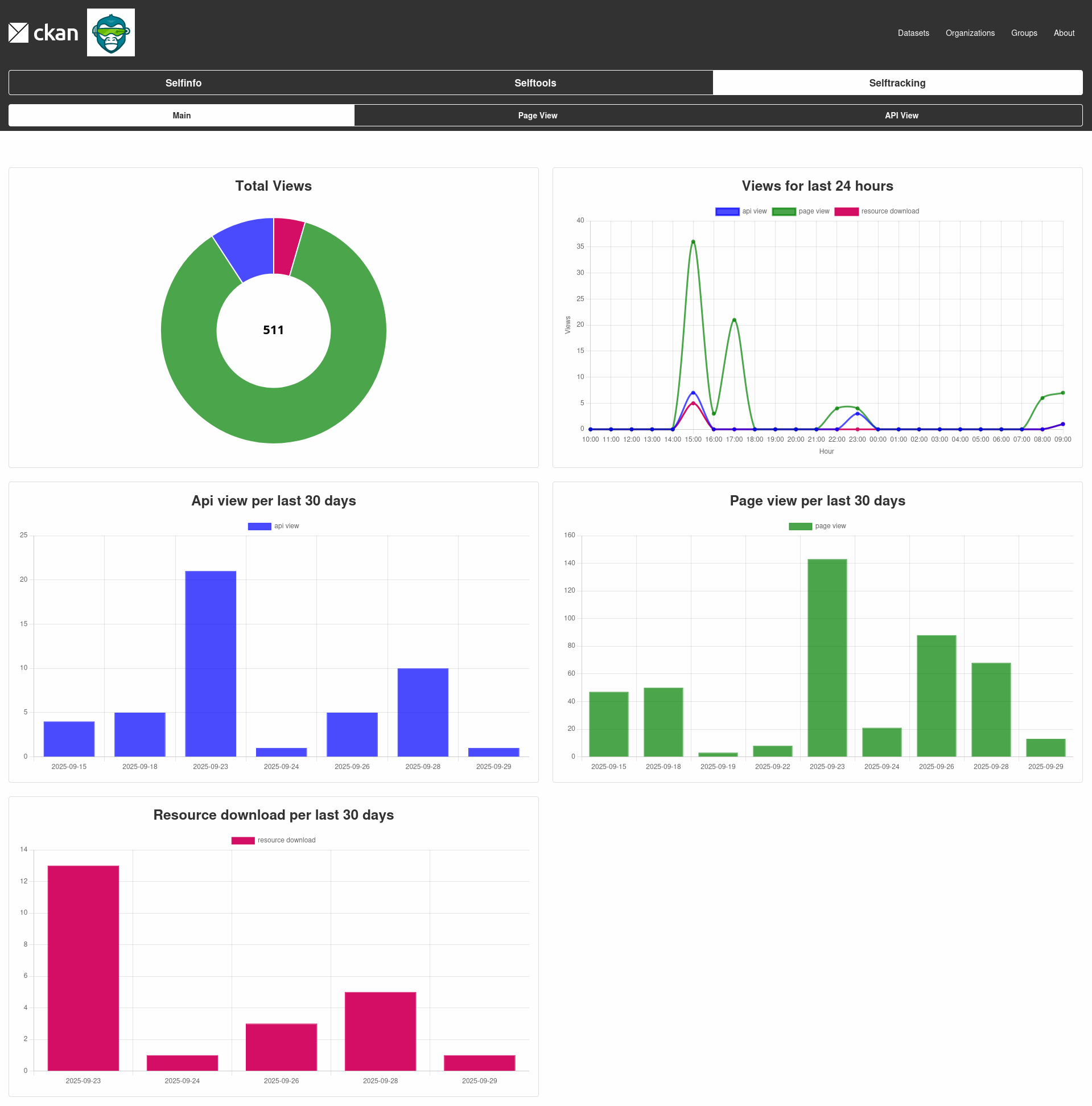Open the Groups navigation link
The height and width of the screenshot is (1106, 1092).
pyautogui.click(x=1023, y=33)
